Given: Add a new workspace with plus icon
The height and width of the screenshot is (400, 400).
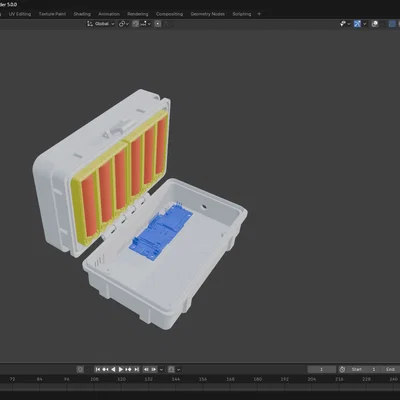Looking at the screenshot, I should 259,14.
